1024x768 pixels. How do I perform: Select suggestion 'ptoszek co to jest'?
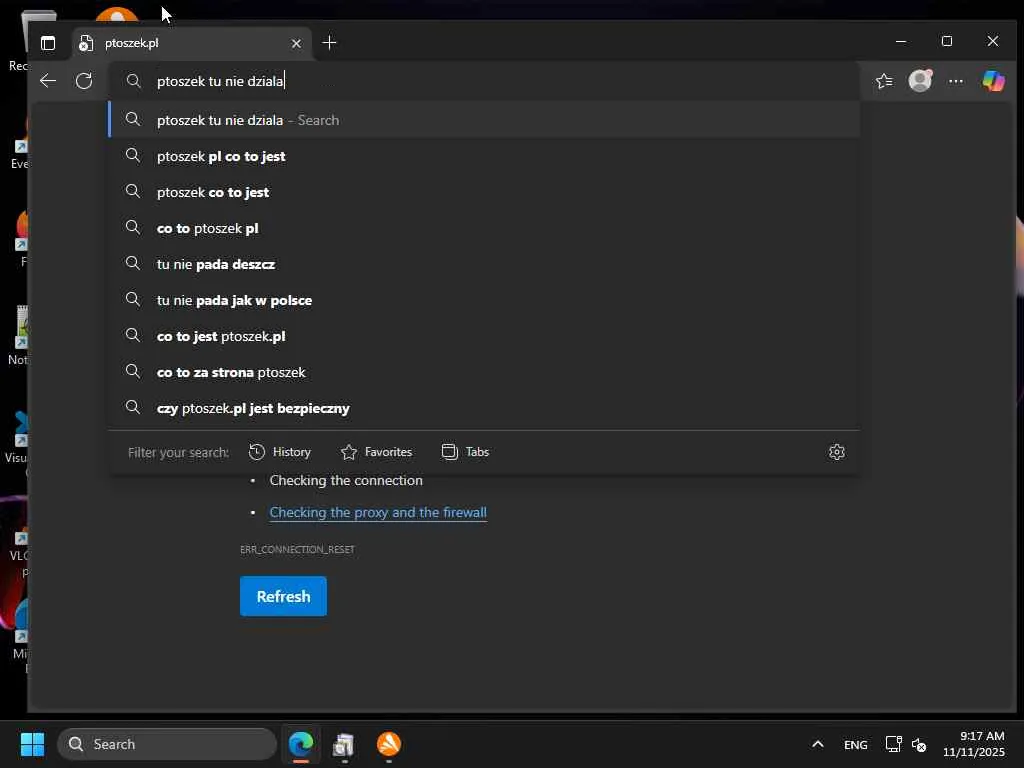pyautogui.click(x=484, y=192)
